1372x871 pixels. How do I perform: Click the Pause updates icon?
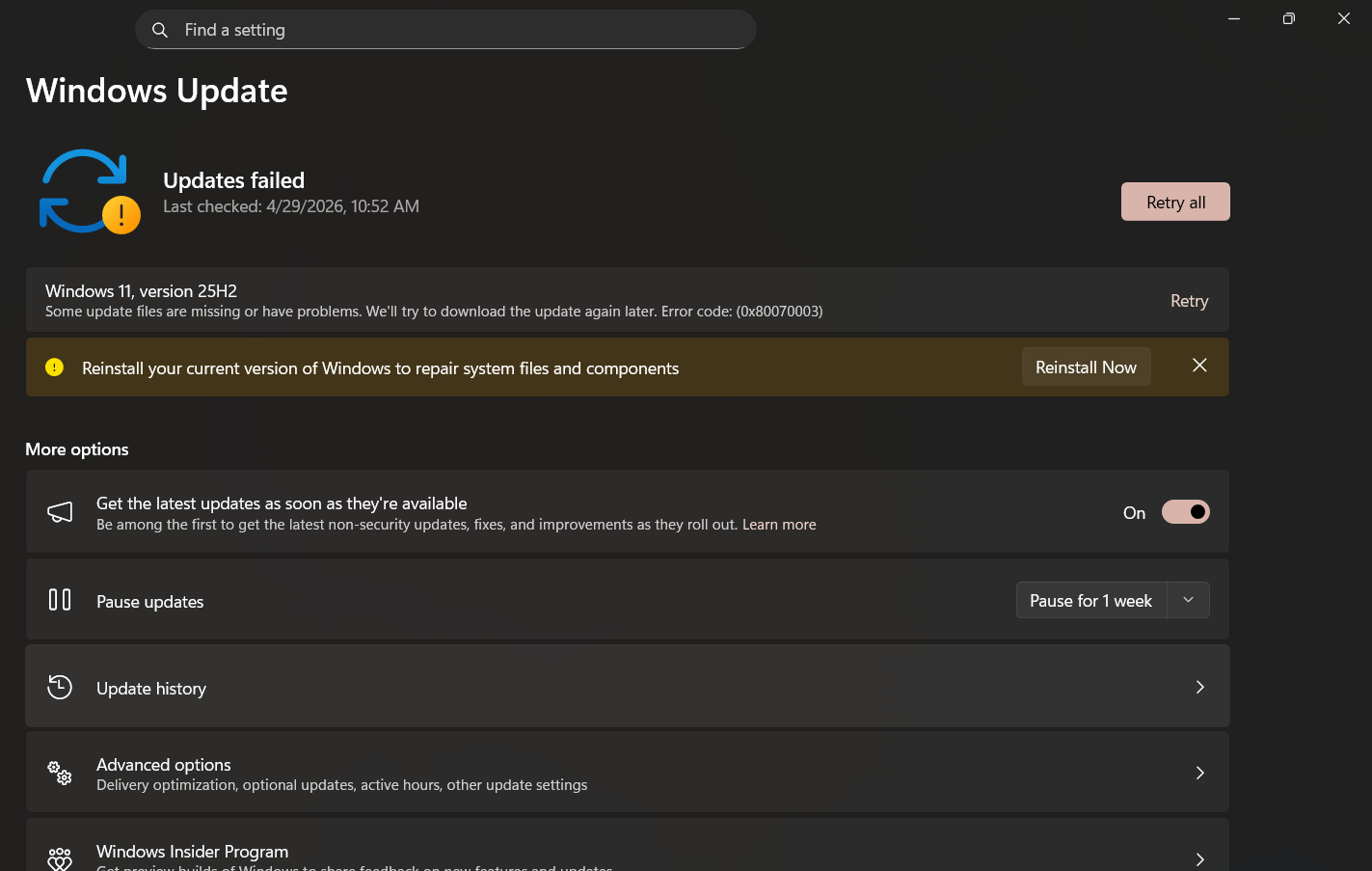click(x=60, y=600)
